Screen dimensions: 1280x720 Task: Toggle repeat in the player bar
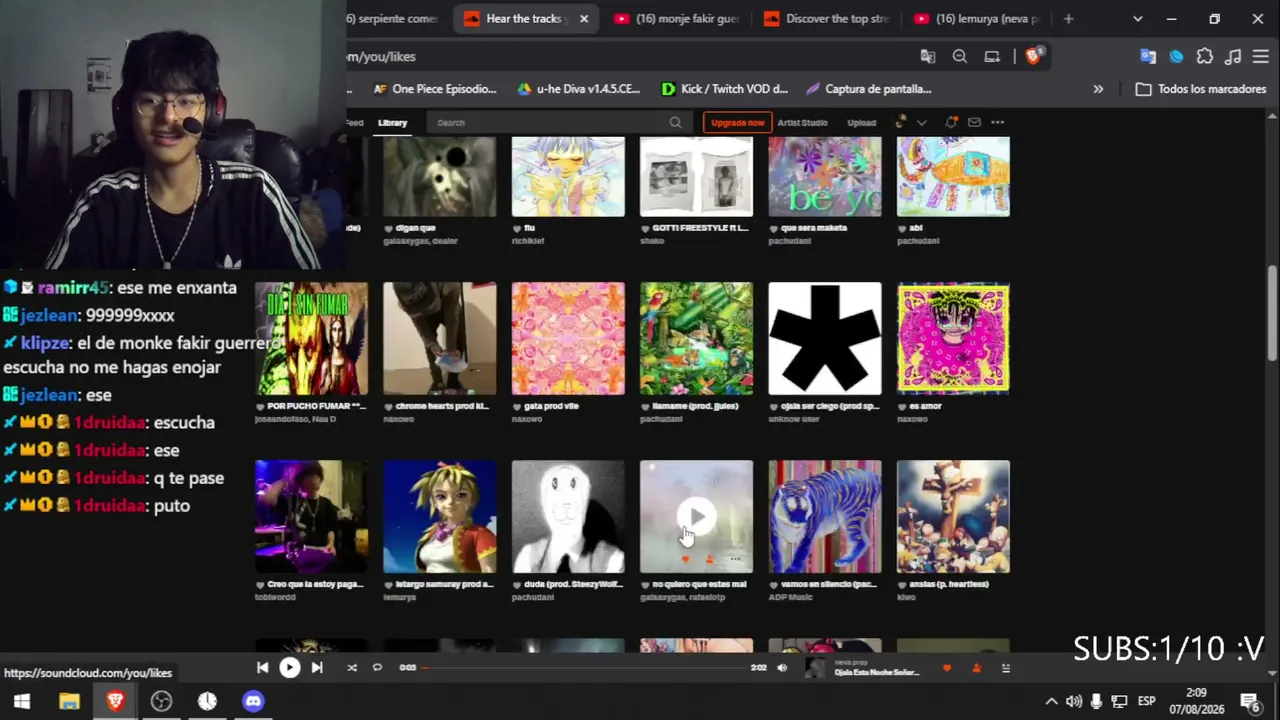[377, 668]
